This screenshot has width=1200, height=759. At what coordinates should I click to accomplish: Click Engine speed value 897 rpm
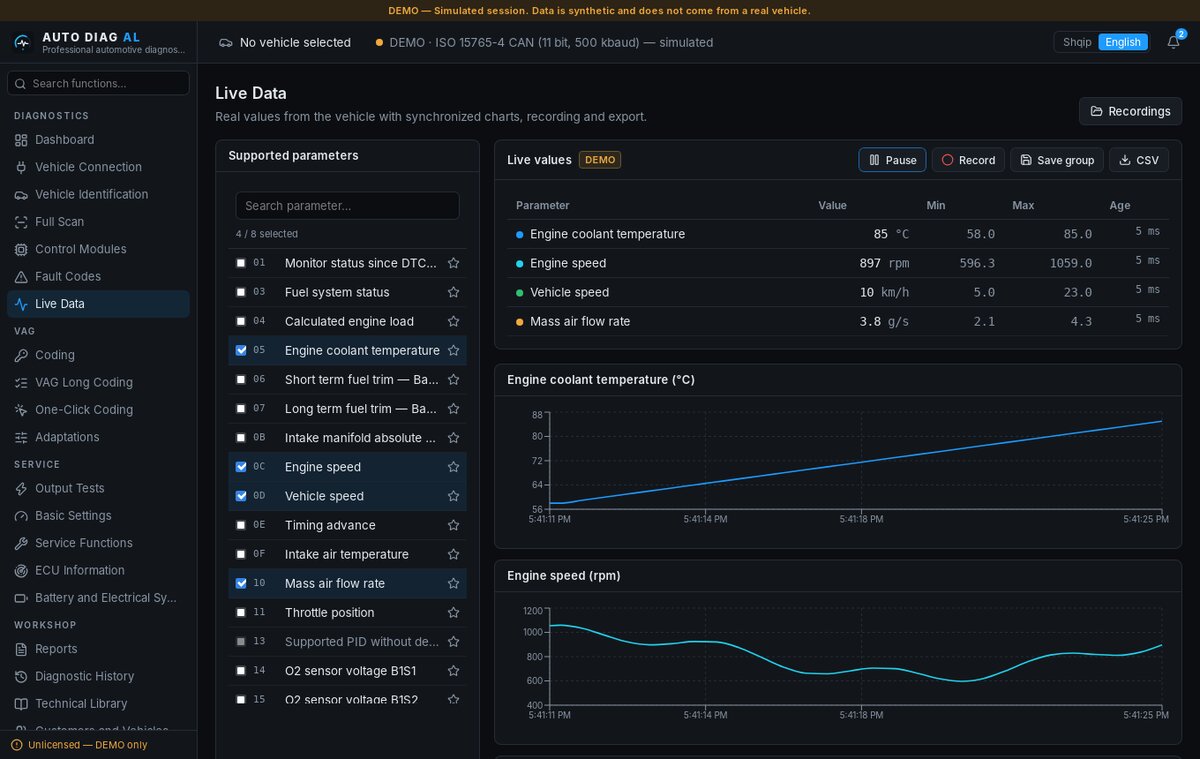pos(884,263)
